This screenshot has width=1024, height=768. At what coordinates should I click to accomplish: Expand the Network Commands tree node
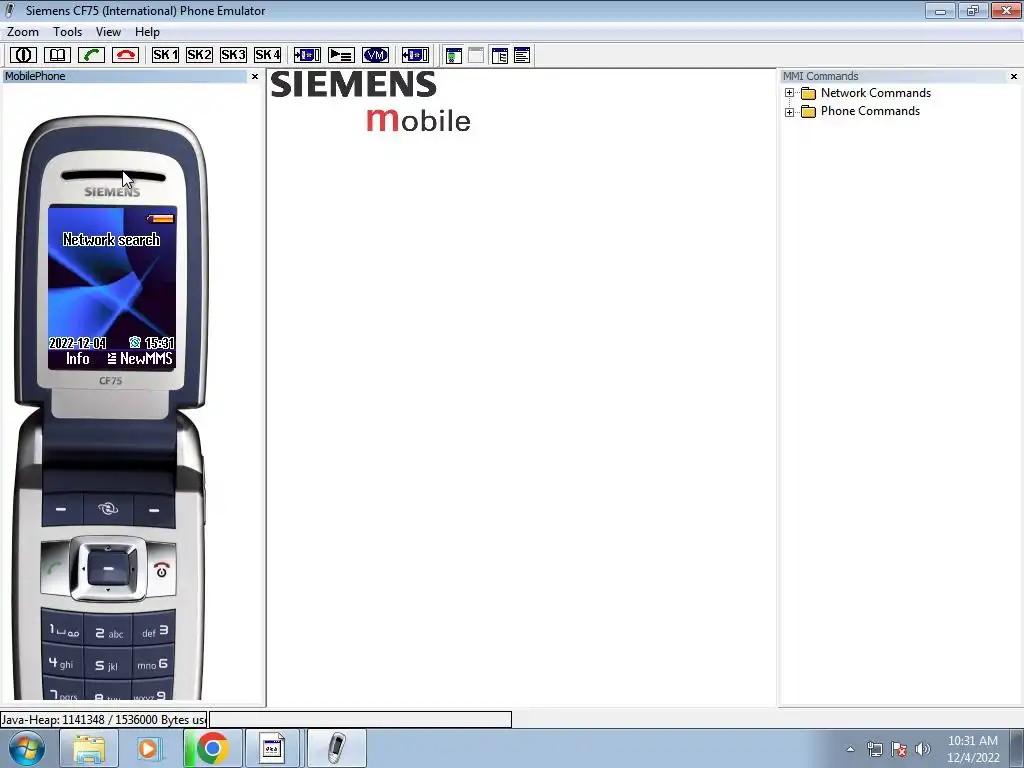click(790, 93)
